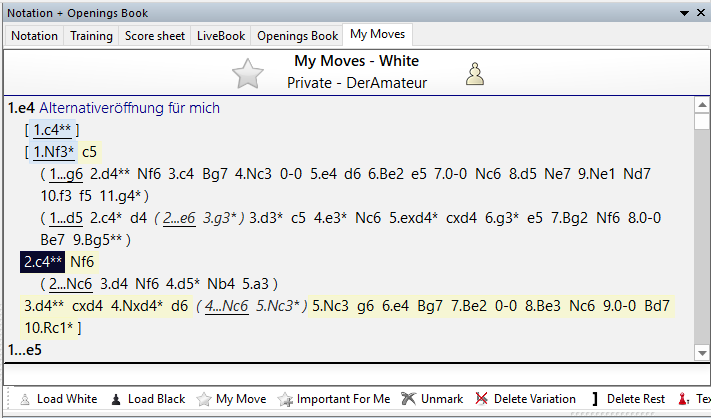The width and height of the screenshot is (711, 418).
Task: Click italic move 3.g3*
Action: click(220, 218)
